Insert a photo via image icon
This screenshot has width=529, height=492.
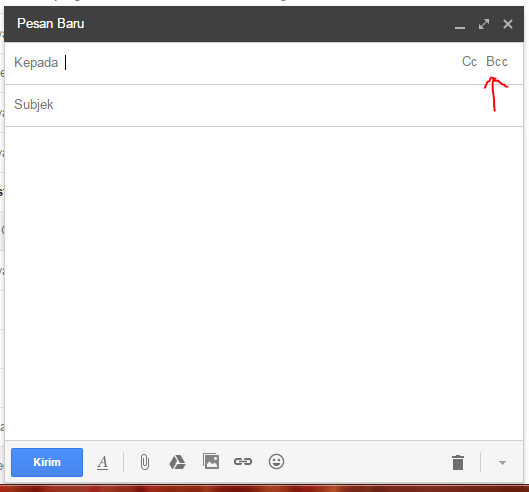click(x=211, y=461)
